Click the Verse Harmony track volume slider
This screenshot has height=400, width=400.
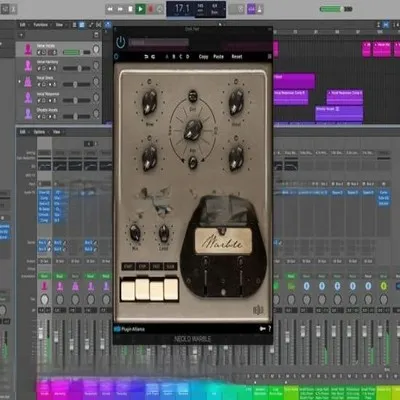[76, 68]
